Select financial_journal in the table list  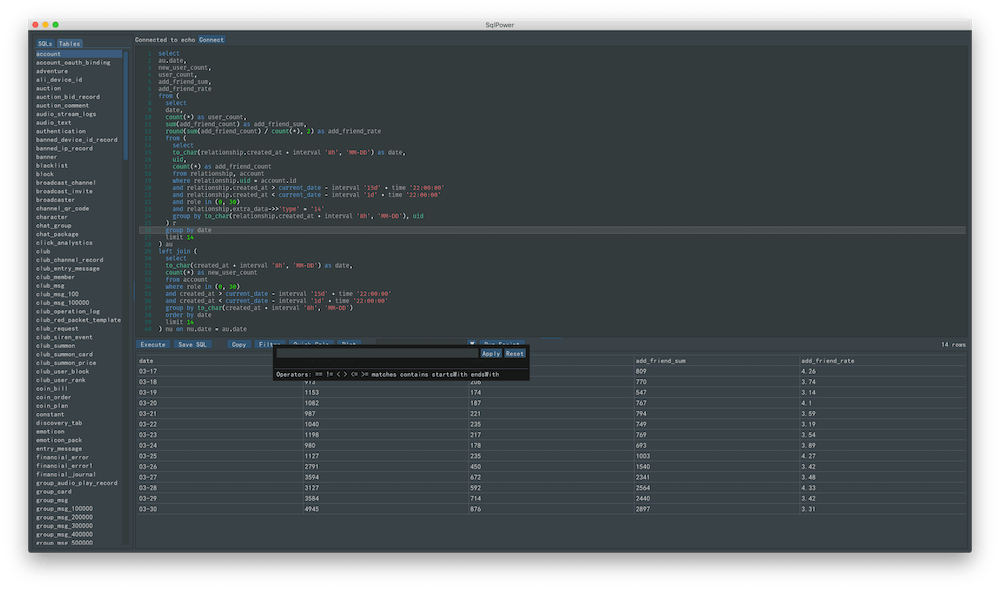67,474
